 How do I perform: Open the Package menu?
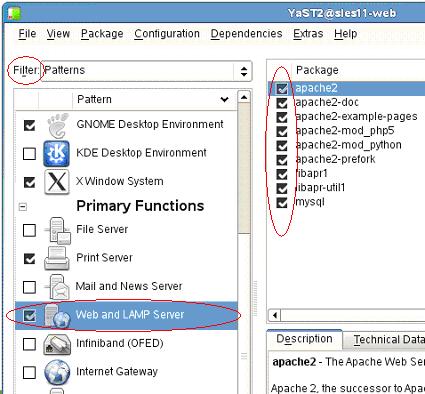click(102, 34)
